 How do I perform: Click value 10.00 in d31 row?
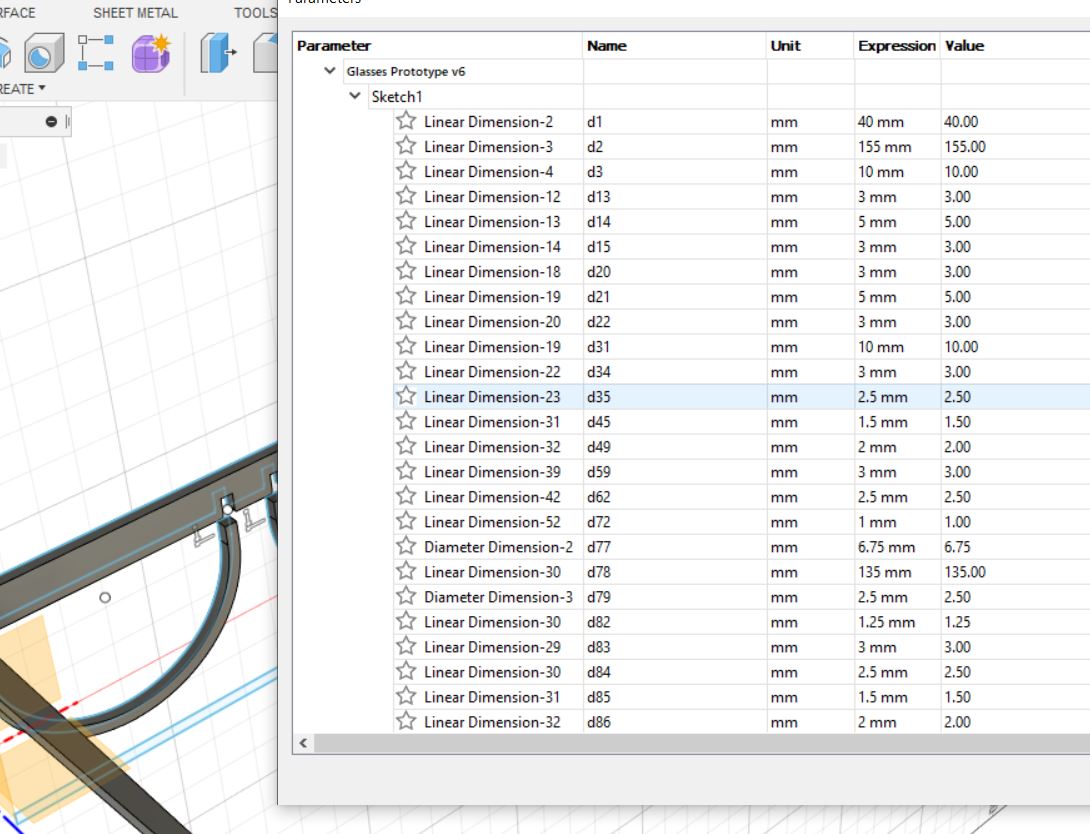pos(961,347)
